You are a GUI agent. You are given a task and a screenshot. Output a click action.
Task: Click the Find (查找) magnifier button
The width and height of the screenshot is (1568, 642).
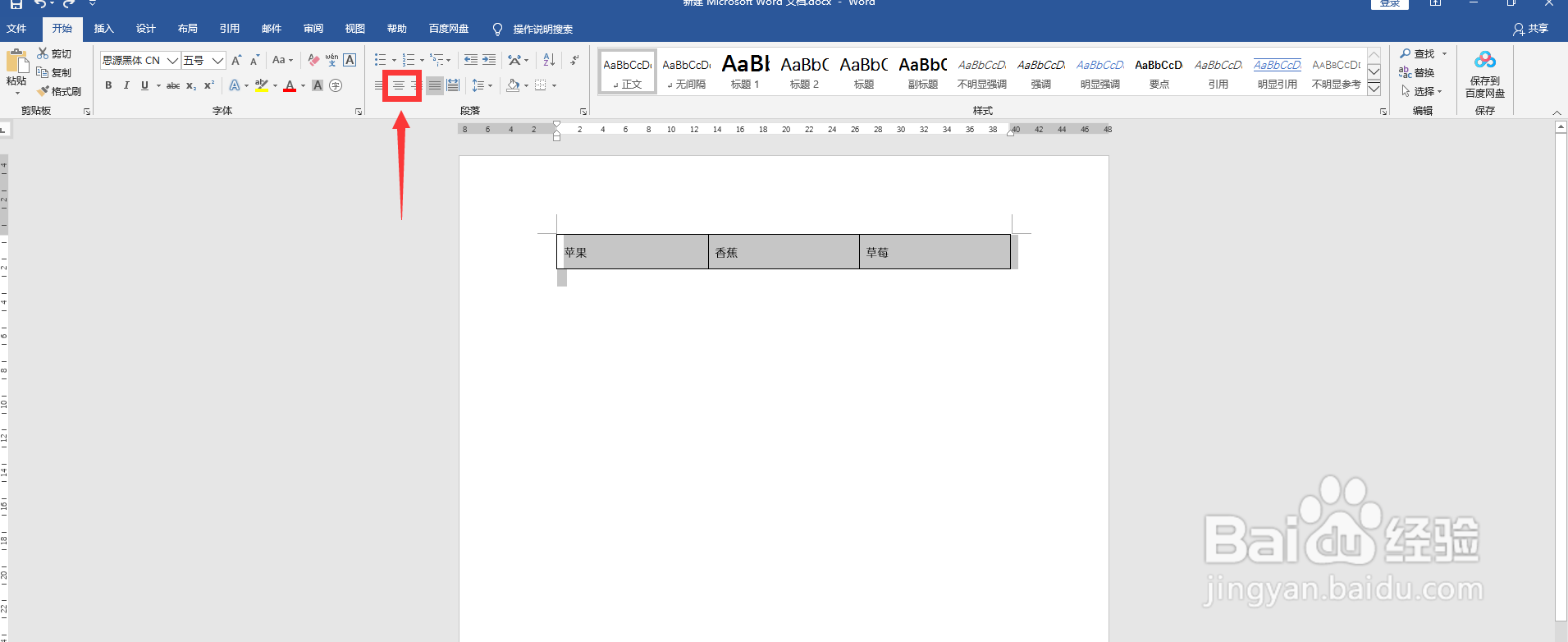(x=1418, y=54)
